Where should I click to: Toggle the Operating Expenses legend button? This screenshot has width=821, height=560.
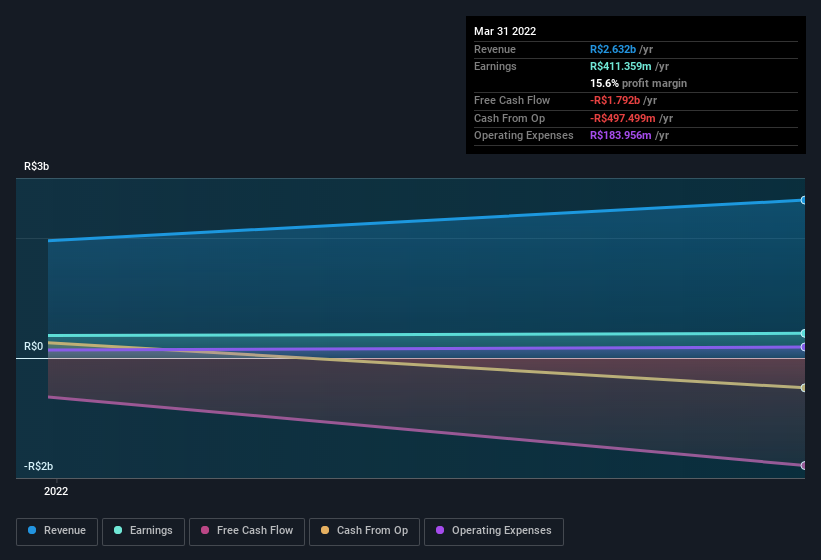click(493, 531)
